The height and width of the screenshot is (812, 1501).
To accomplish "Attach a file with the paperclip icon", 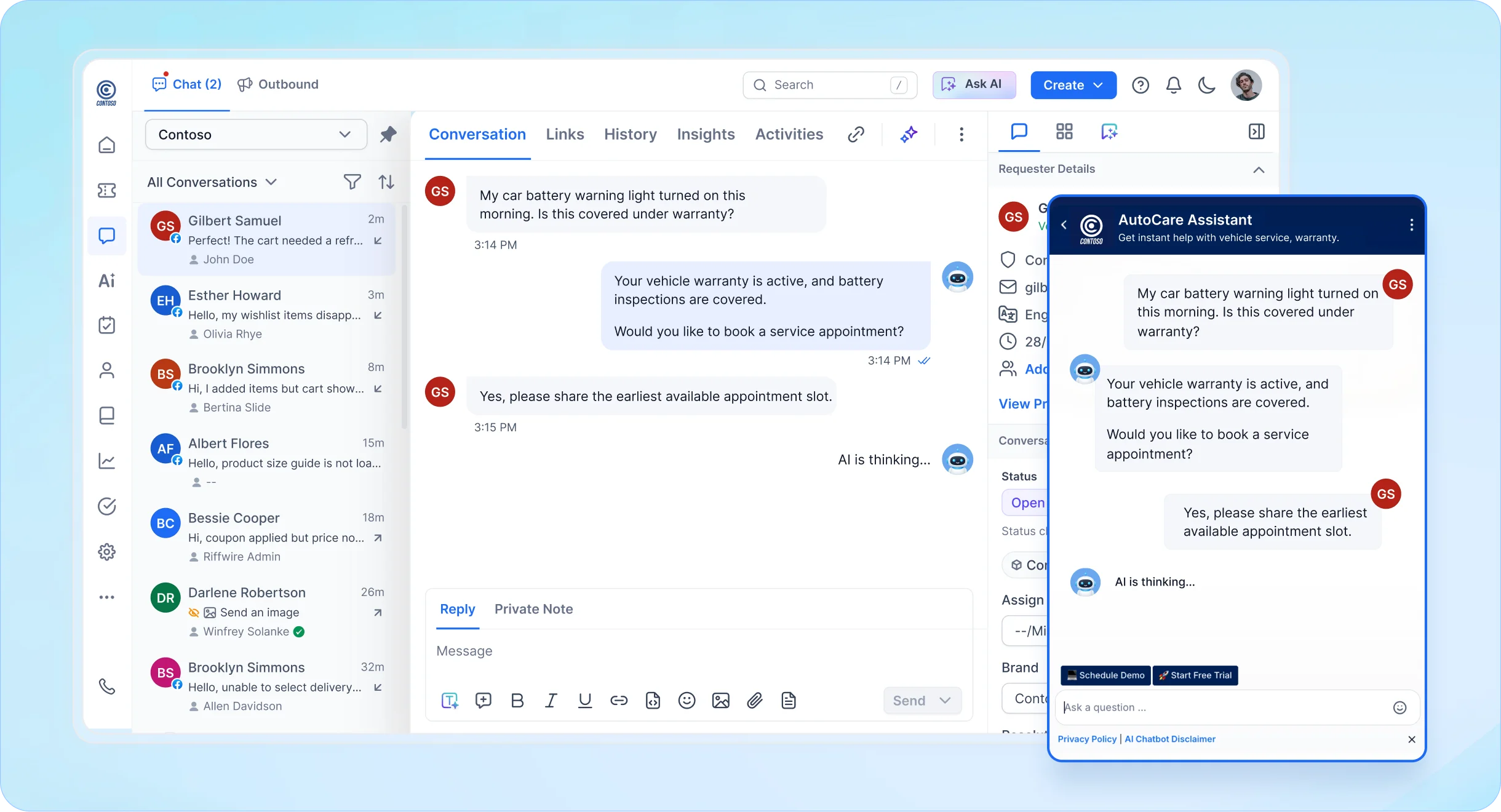I will pyautogui.click(x=755, y=701).
